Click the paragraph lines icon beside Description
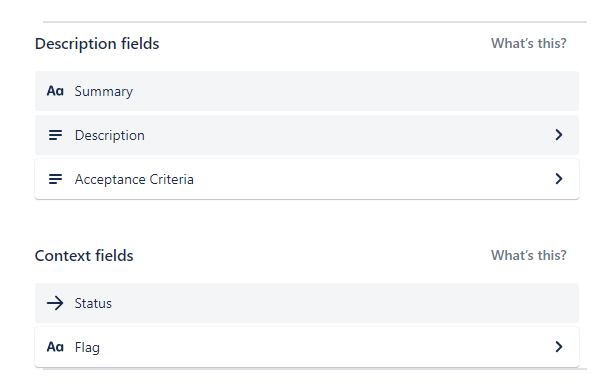604x386 pixels. pos(55,135)
